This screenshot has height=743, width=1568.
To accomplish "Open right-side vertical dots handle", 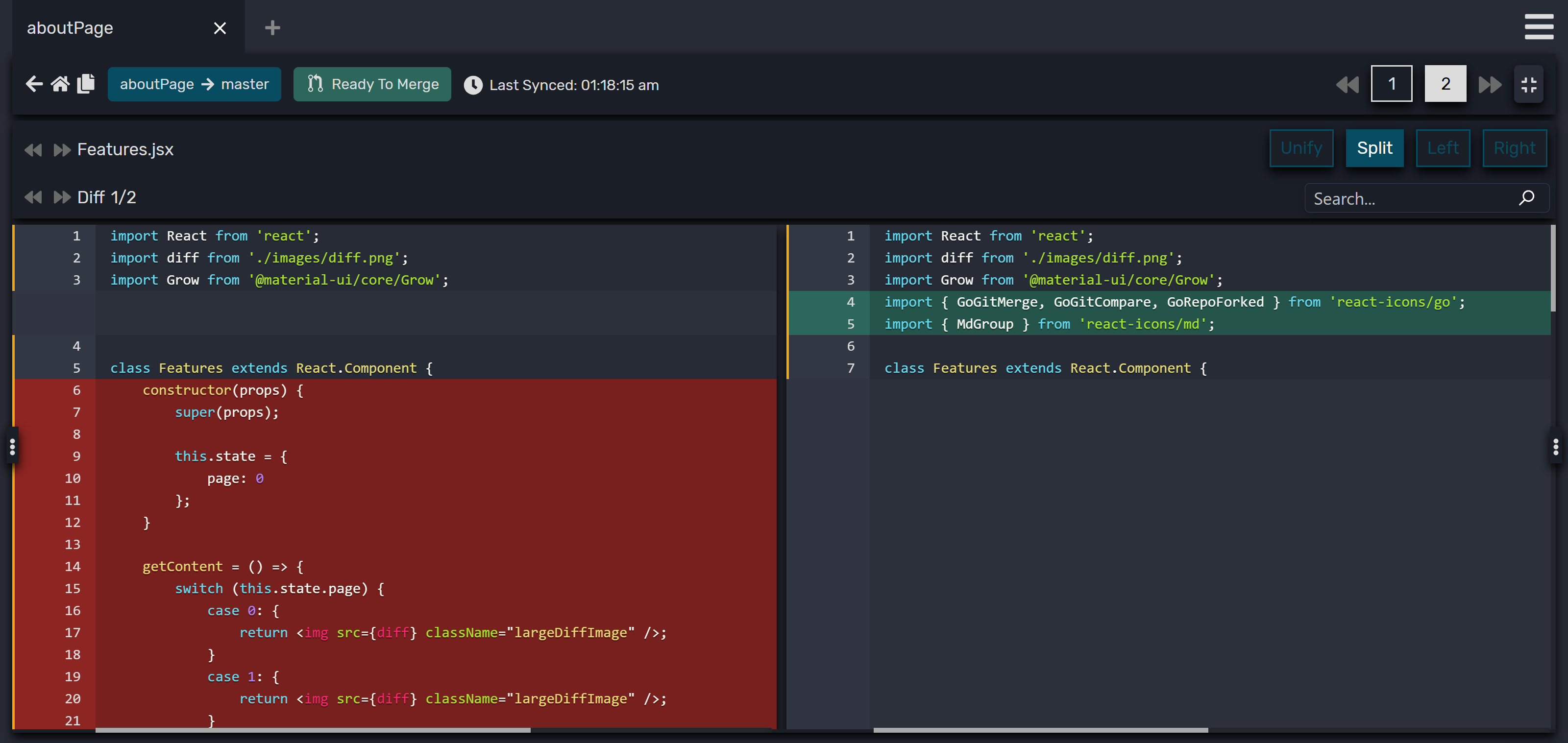I will (1555, 447).
